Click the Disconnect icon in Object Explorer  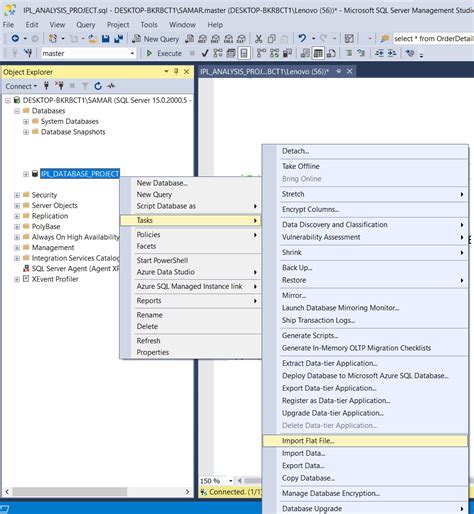click(59, 86)
